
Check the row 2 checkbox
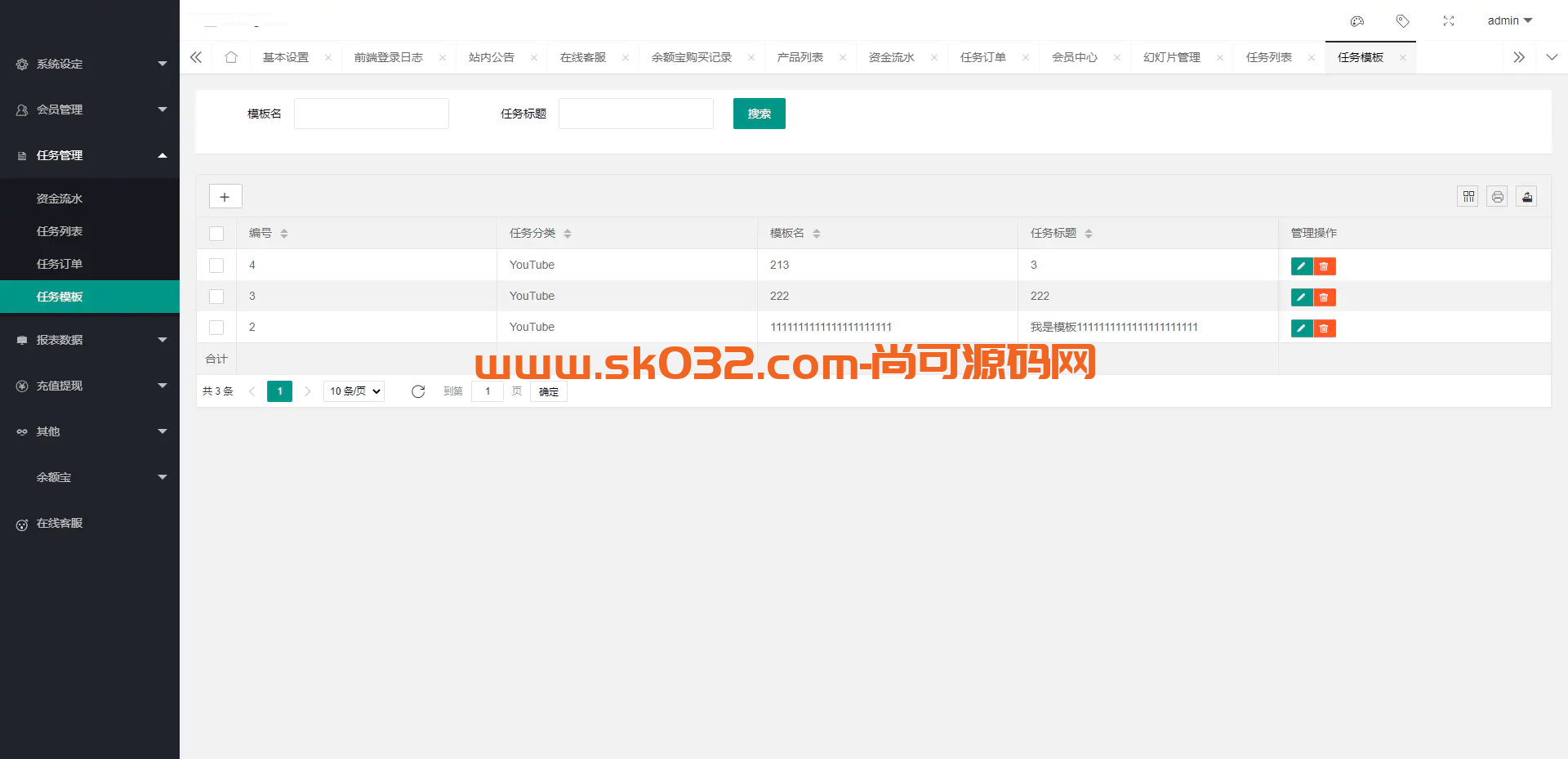[216, 328]
